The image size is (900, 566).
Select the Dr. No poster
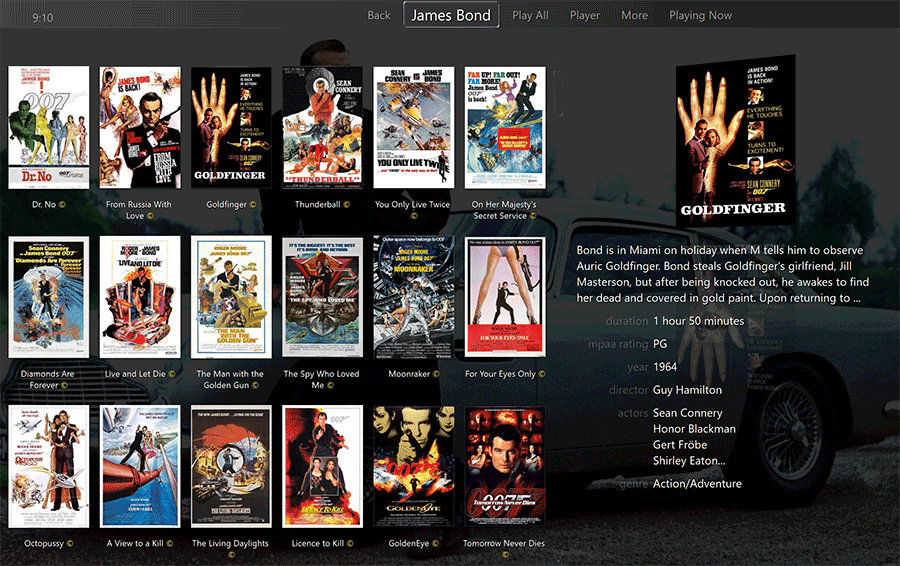pos(49,127)
